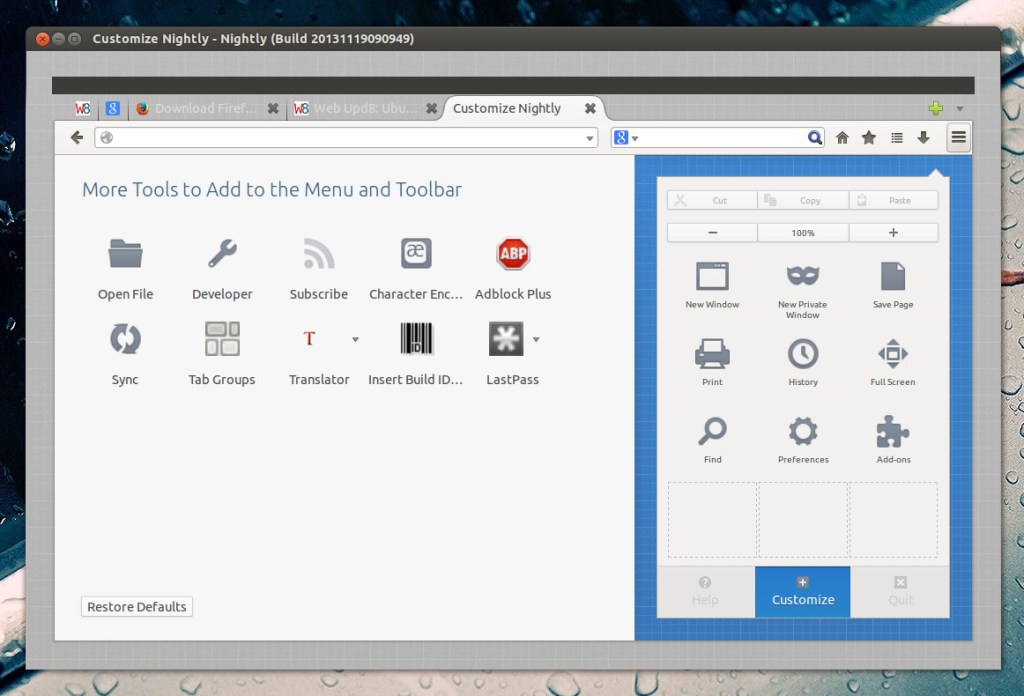
Task: Click the blue Customize button
Action: pyautogui.click(x=802, y=592)
